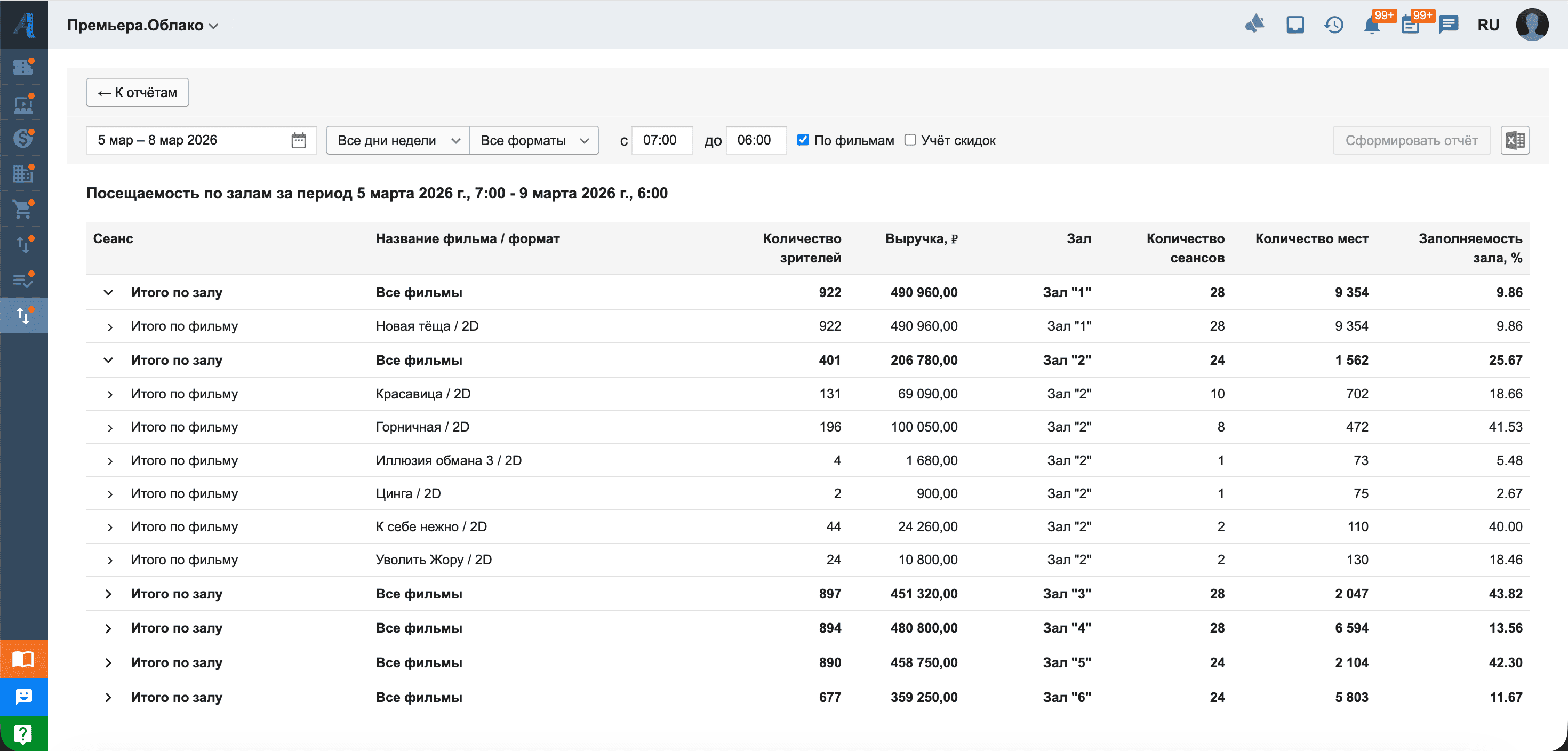1568x751 pixels.
Task: Uncheck the По фильмам checkbox
Action: tap(803, 140)
